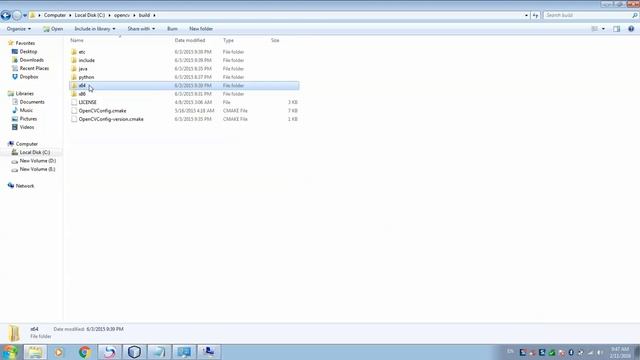The image size is (640, 360).
Task: Open Downloads in Favorites
Action: pos(31,60)
